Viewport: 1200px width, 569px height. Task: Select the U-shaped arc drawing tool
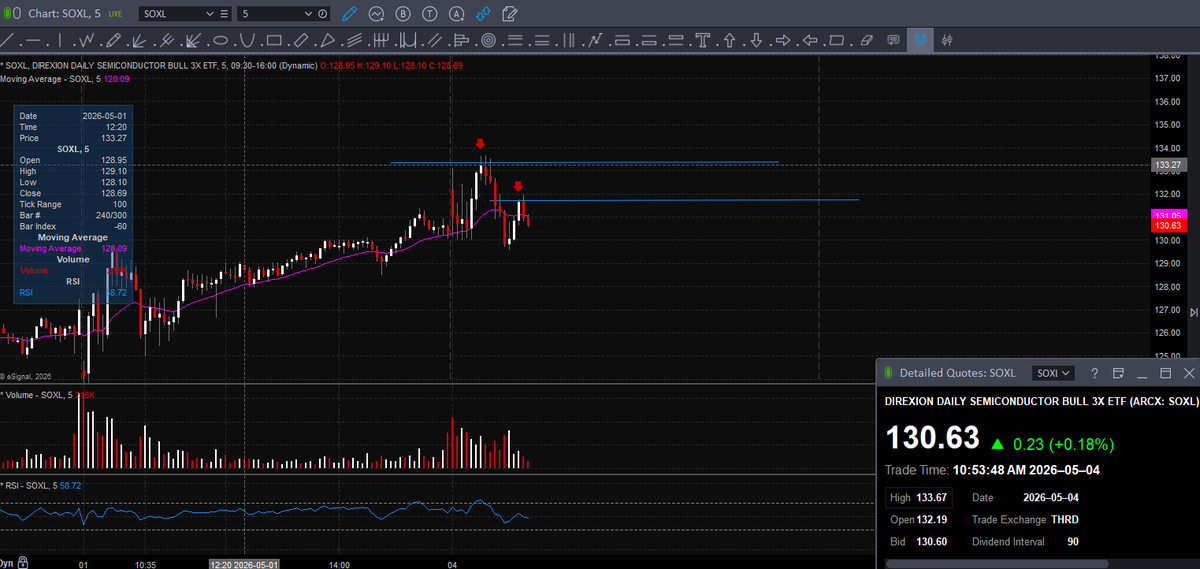point(247,41)
